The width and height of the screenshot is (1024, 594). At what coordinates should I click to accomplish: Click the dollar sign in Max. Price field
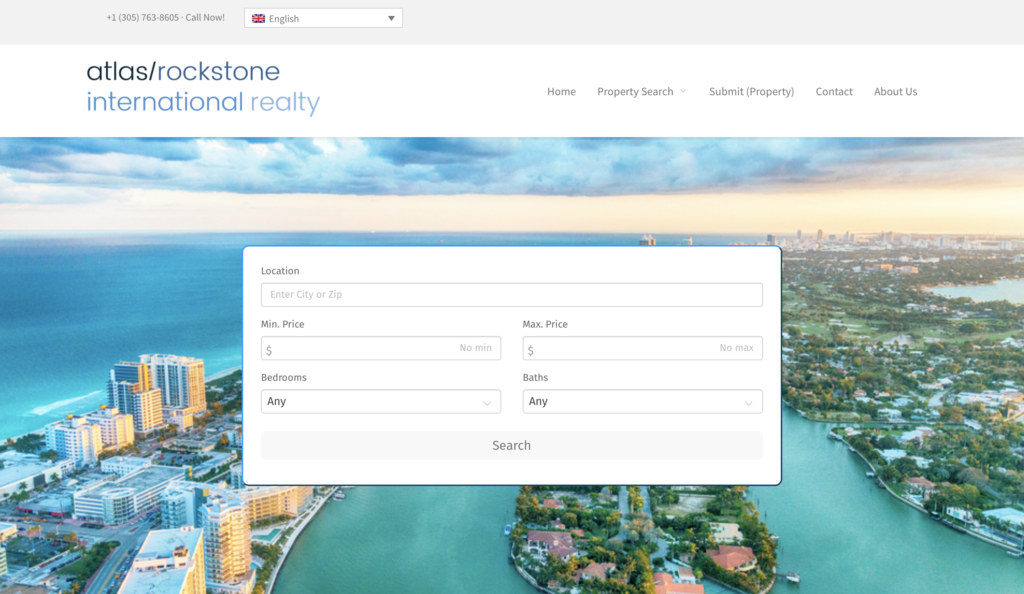coord(530,349)
